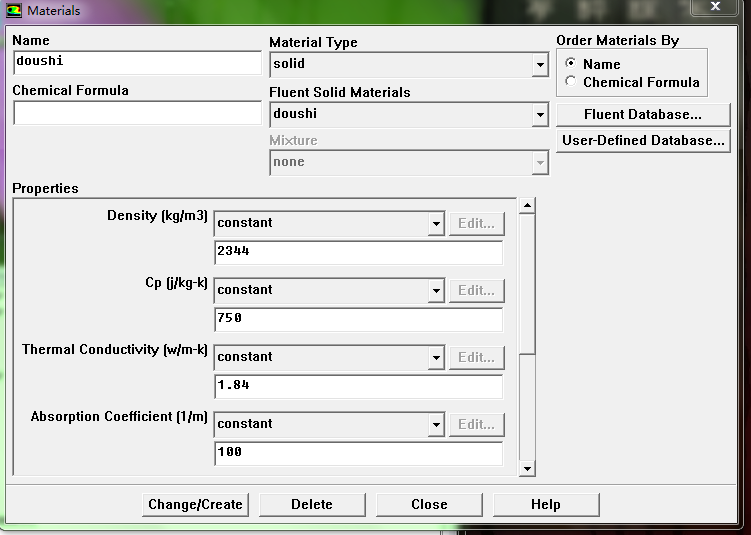Expand the Fluent Solid Materials dropdown
The width and height of the screenshot is (751, 535).
pyautogui.click(x=540, y=115)
